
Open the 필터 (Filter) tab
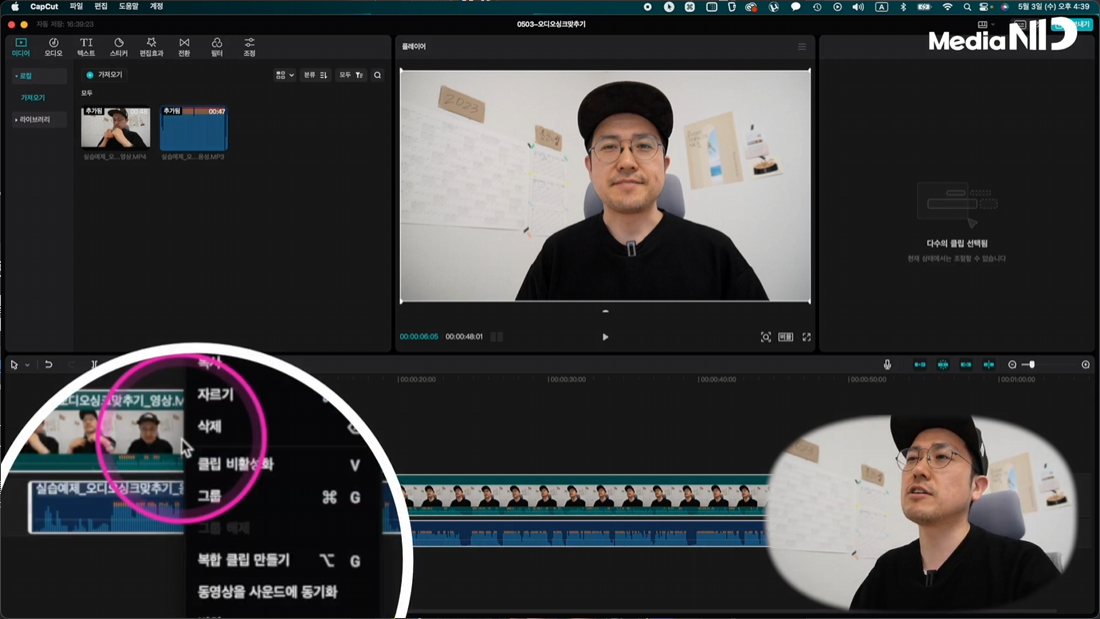click(x=217, y=47)
